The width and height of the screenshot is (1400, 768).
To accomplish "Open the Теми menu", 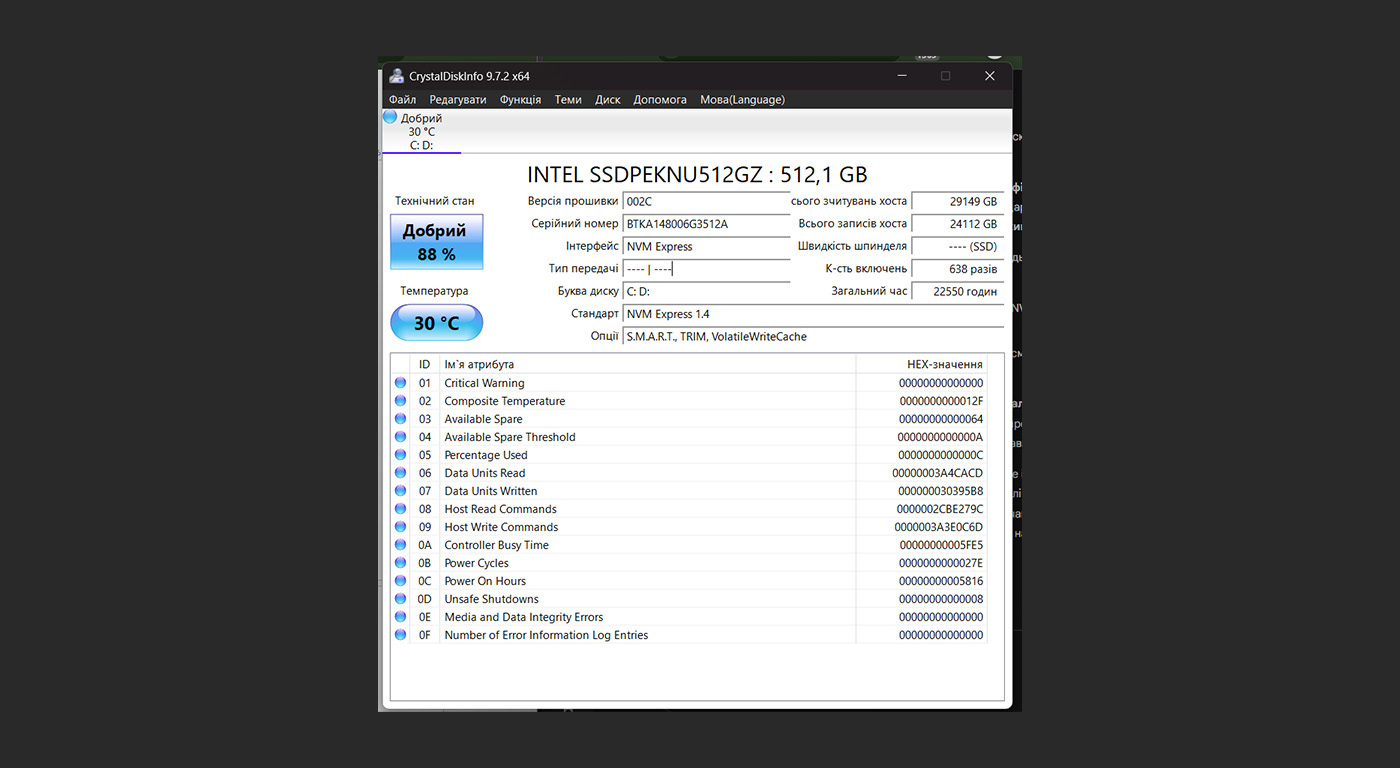I will point(568,100).
